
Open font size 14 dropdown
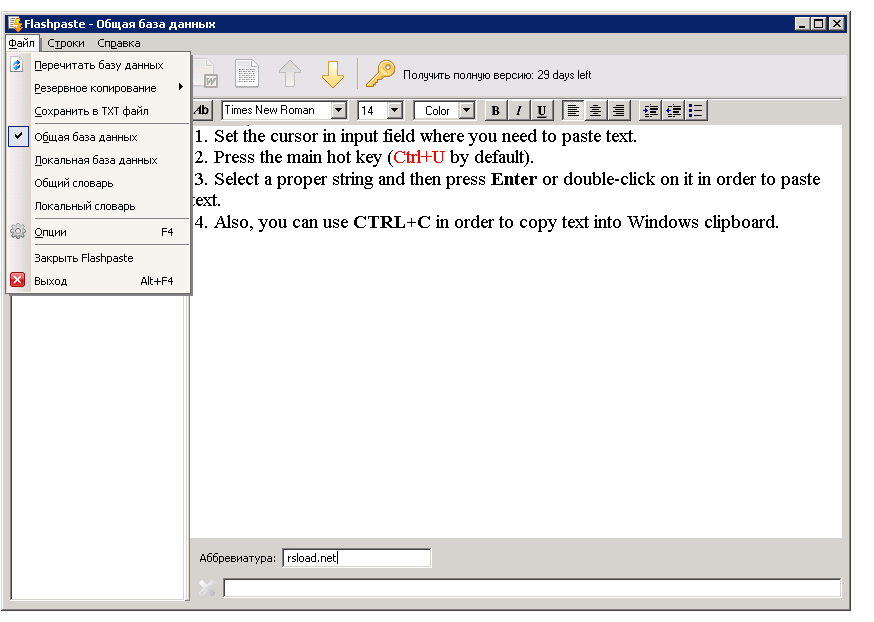coord(395,110)
